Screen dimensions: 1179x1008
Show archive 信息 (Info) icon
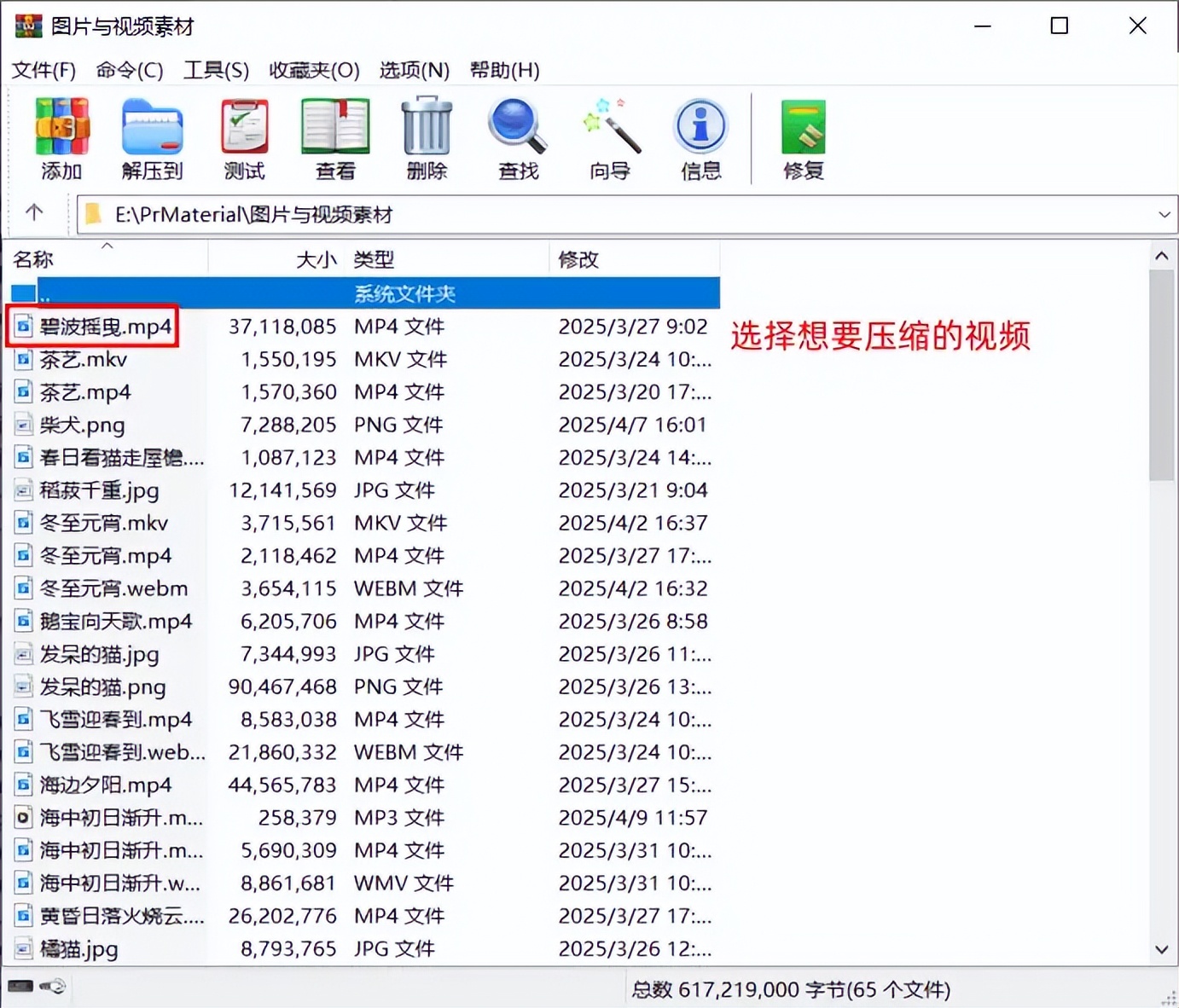(700, 138)
